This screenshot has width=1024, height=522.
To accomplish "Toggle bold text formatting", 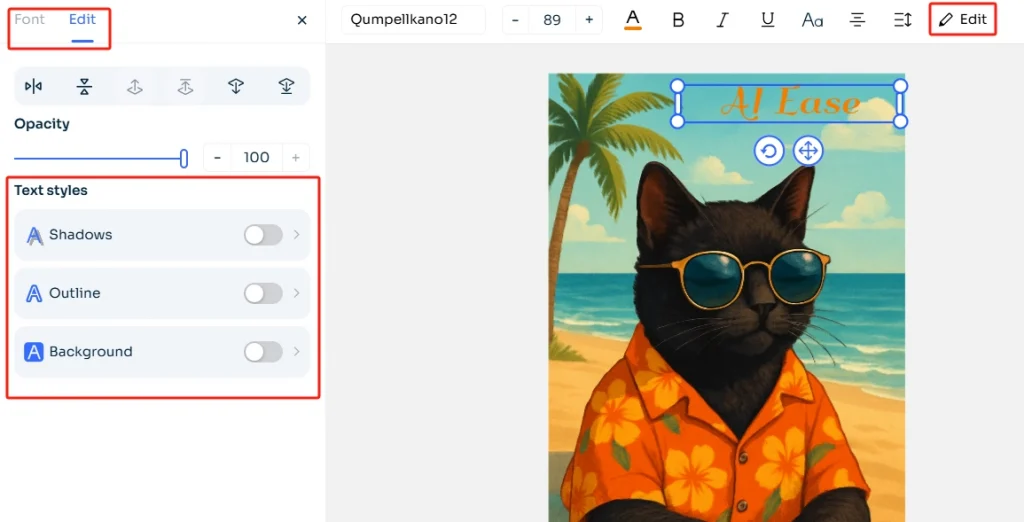I will pos(678,20).
